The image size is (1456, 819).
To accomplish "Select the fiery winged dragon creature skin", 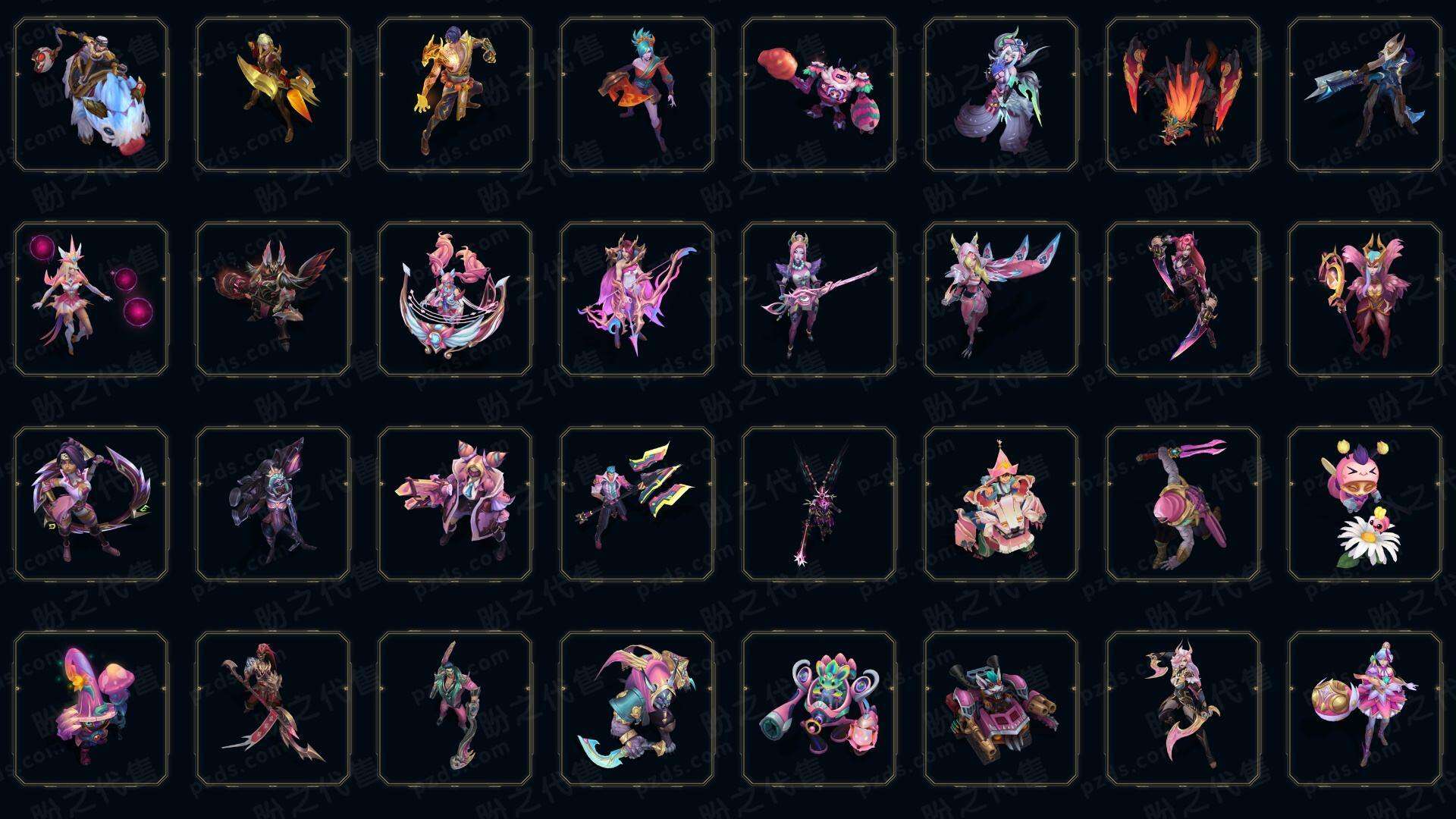I will 1183,94.
